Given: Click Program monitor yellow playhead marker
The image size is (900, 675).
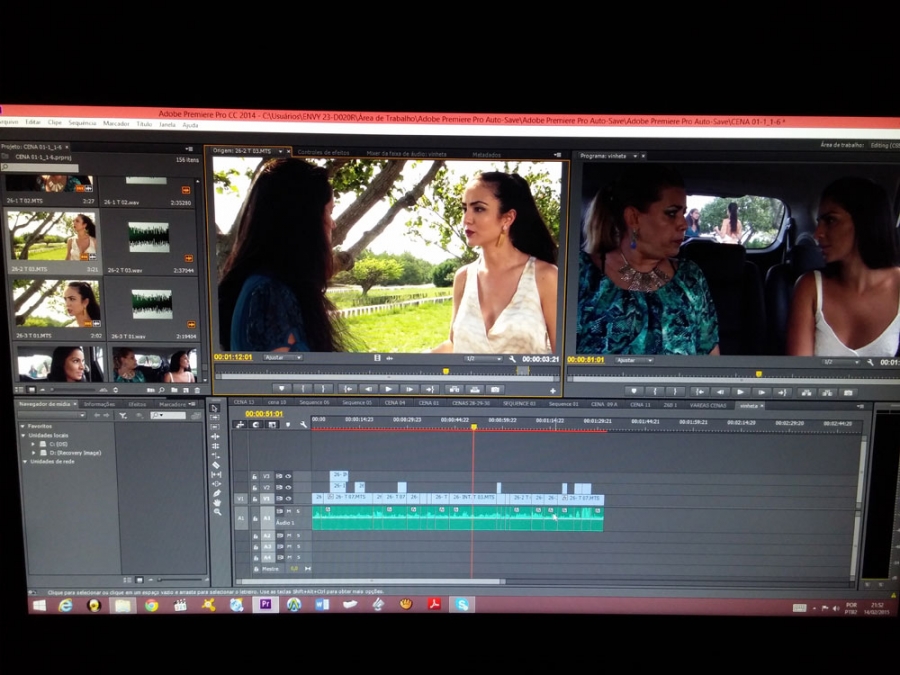Looking at the screenshot, I should pos(759,374).
